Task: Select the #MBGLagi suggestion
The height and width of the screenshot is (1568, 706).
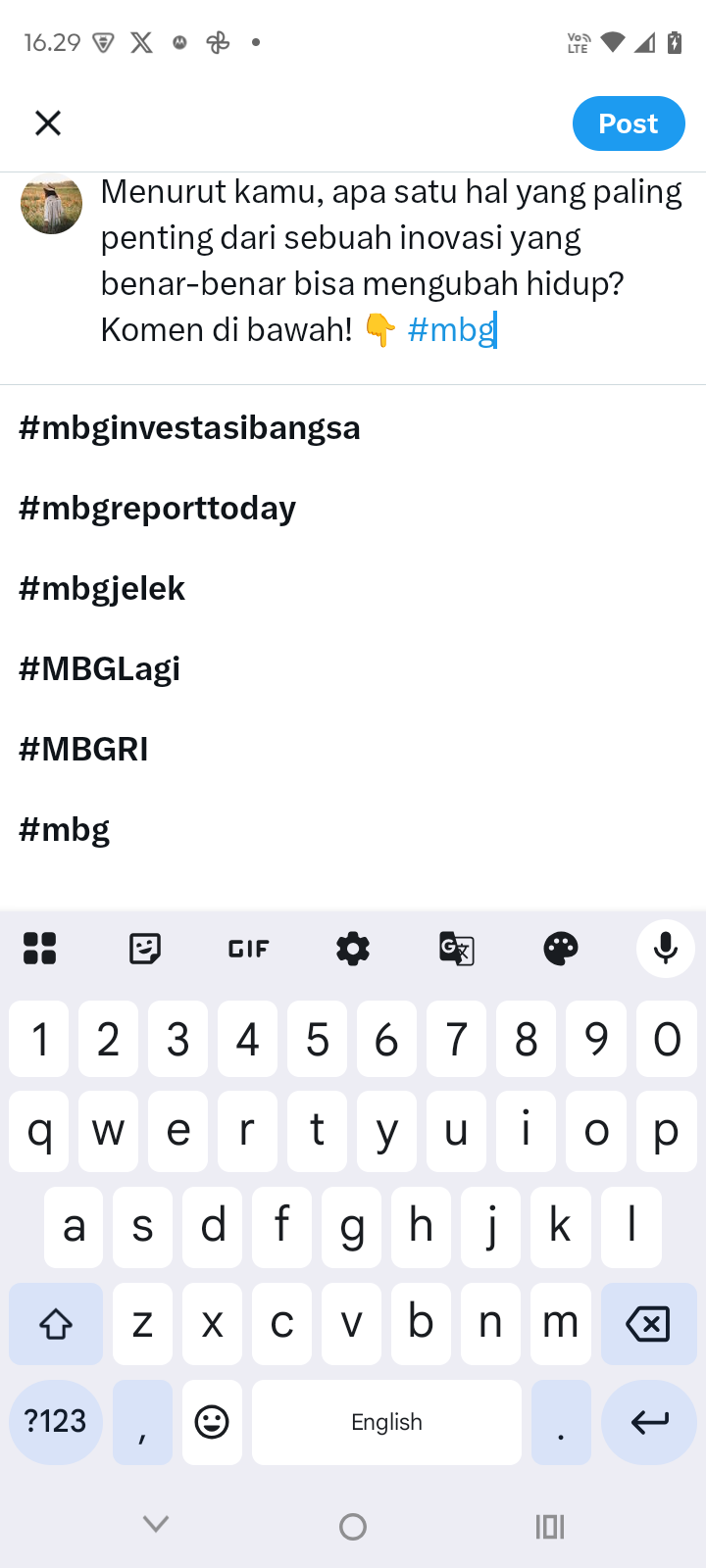Action: [x=99, y=669]
